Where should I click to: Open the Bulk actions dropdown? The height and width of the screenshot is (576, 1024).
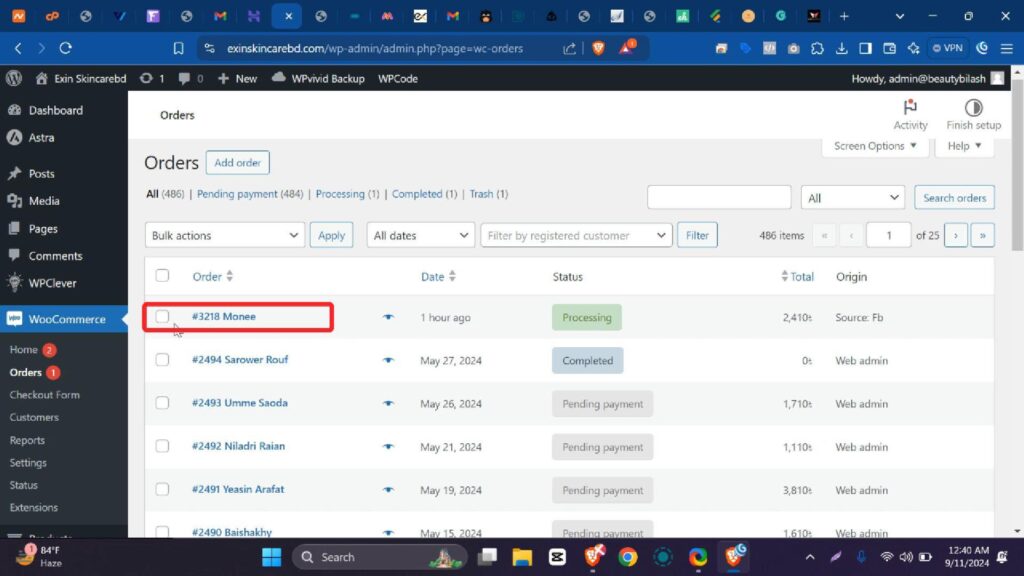click(x=224, y=235)
